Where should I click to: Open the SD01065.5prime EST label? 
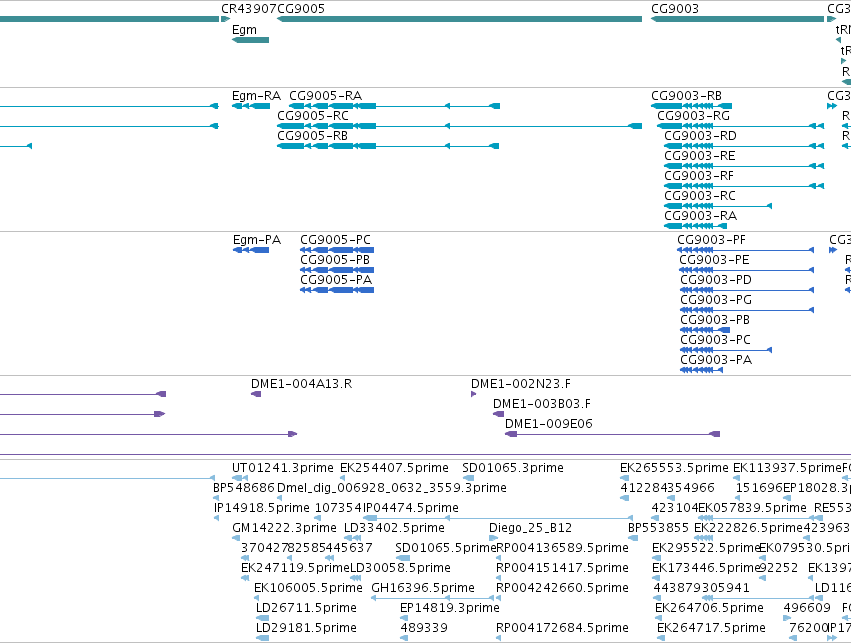(x=446, y=548)
